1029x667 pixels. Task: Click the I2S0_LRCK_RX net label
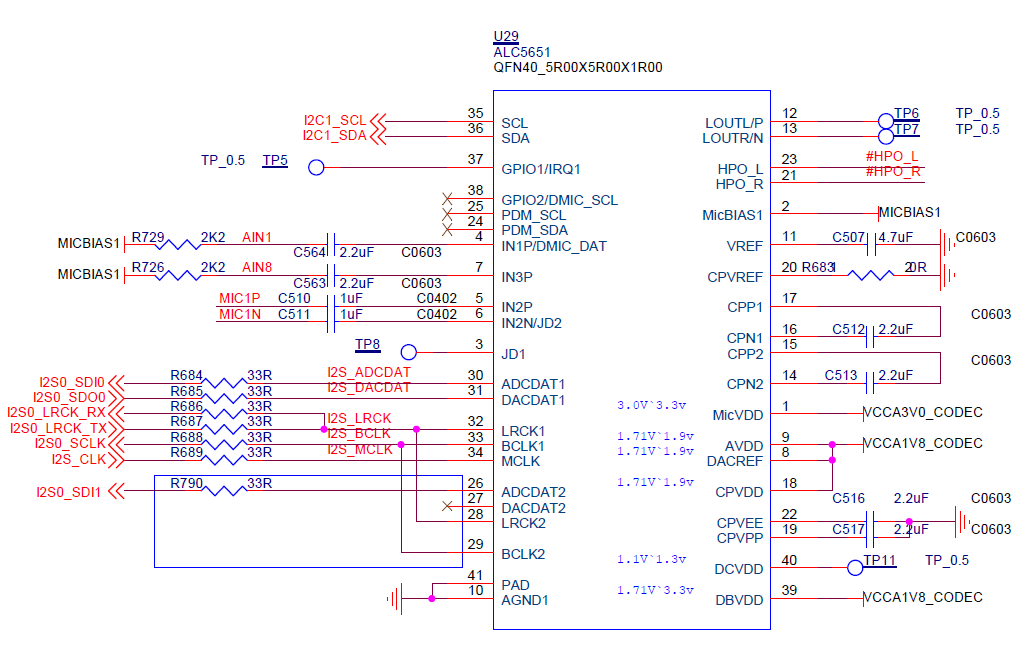[56, 413]
